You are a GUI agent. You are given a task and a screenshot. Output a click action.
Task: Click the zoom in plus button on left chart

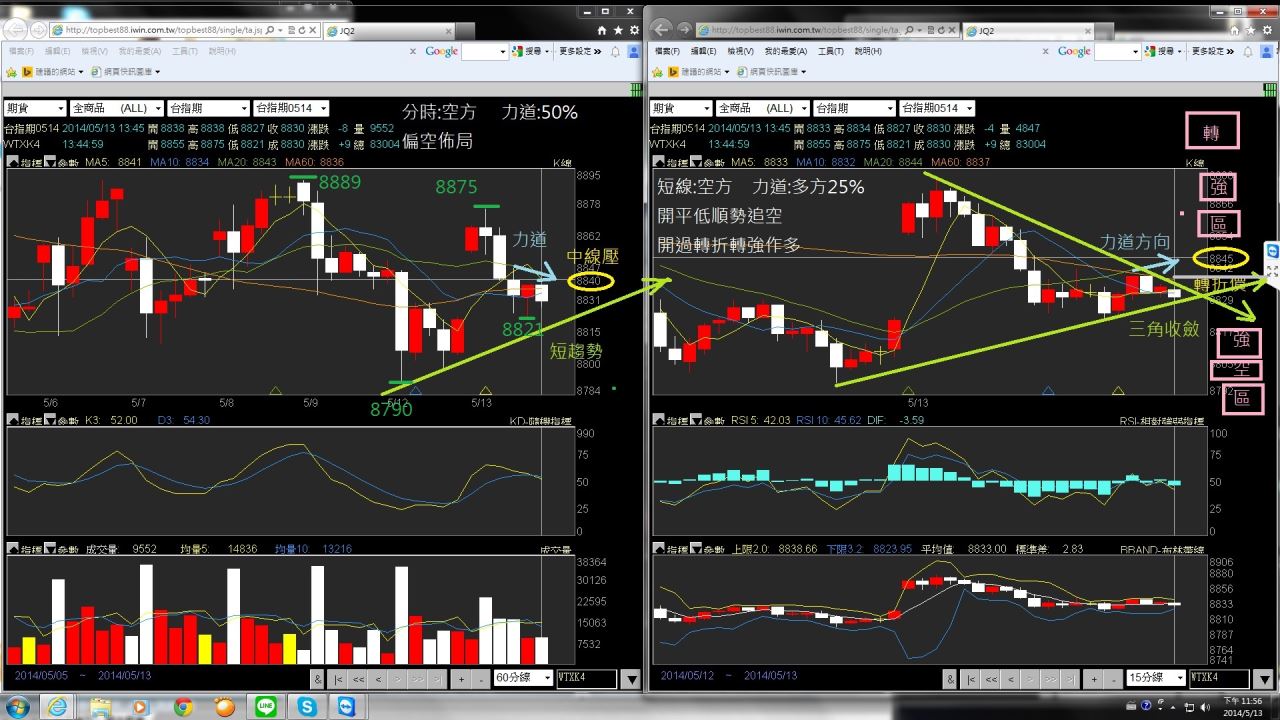click(461, 678)
